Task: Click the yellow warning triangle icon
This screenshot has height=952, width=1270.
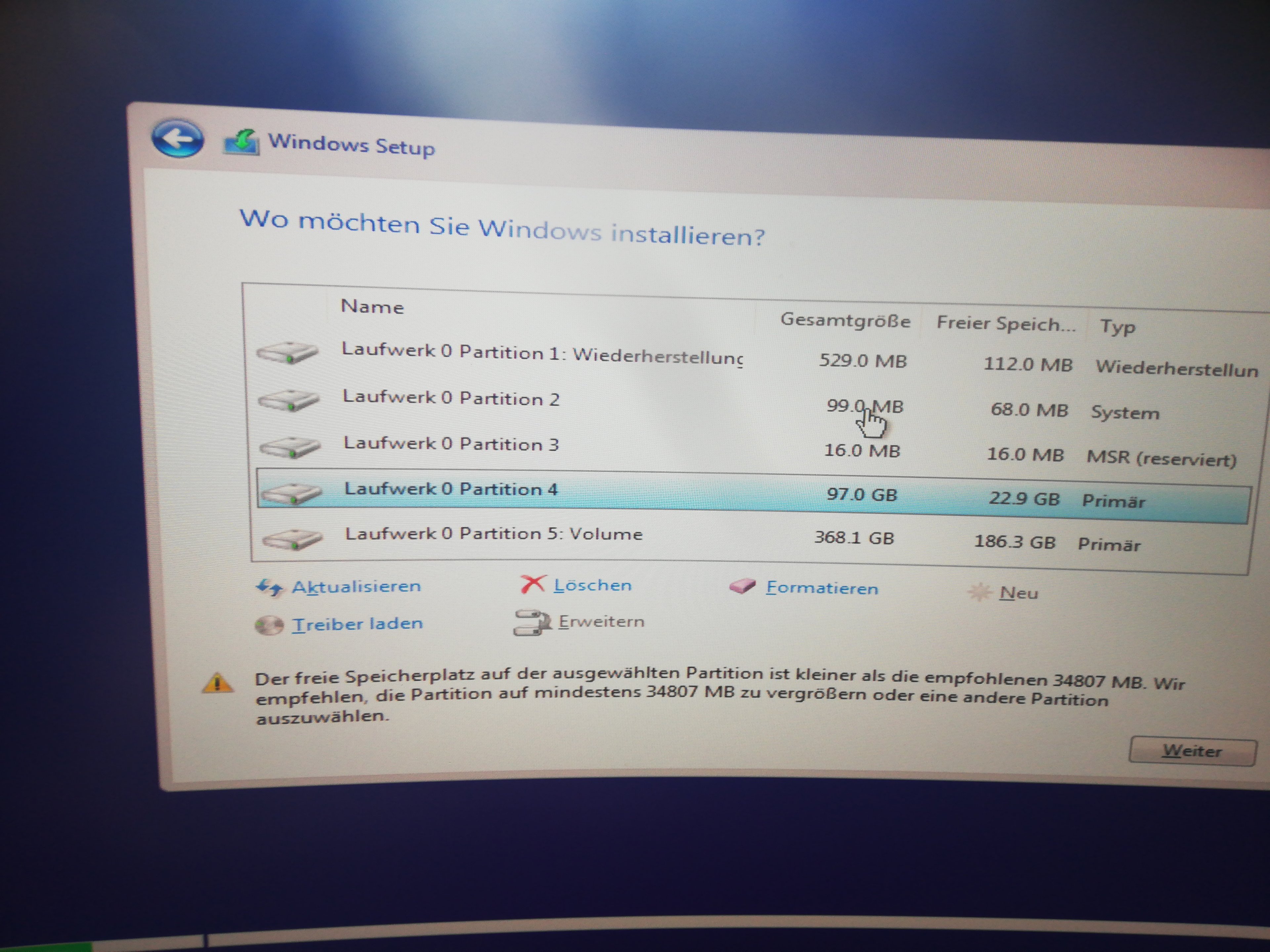Action: click(218, 683)
